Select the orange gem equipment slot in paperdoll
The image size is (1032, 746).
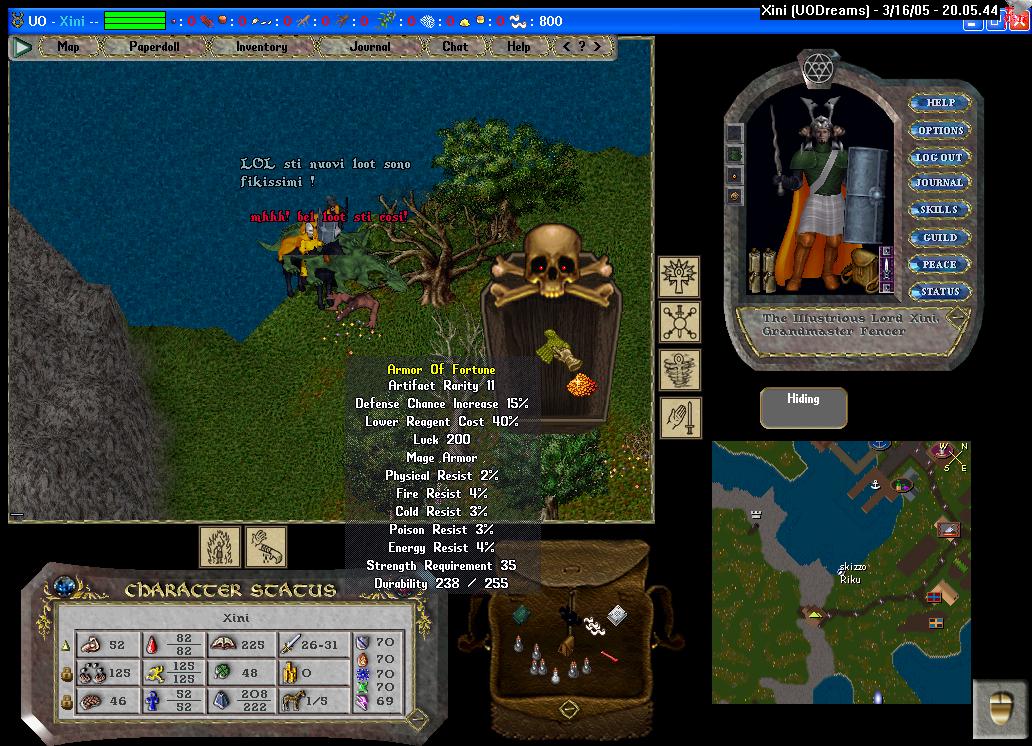[x=735, y=196]
